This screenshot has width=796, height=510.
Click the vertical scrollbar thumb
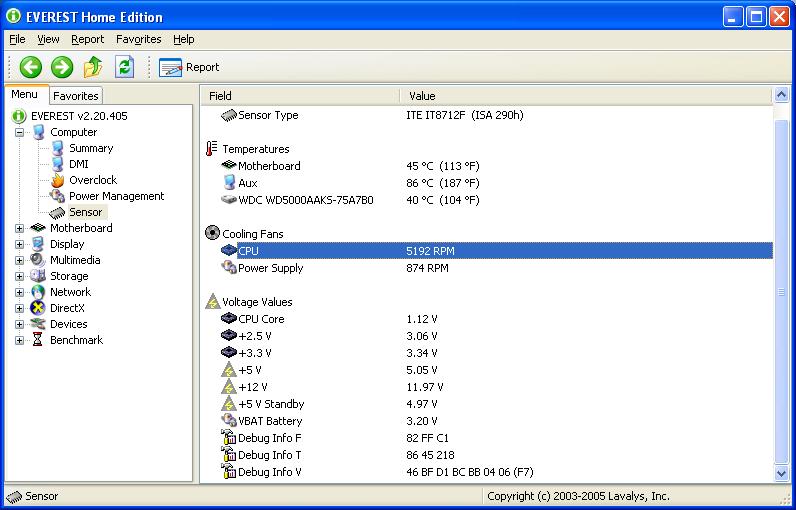(781, 292)
